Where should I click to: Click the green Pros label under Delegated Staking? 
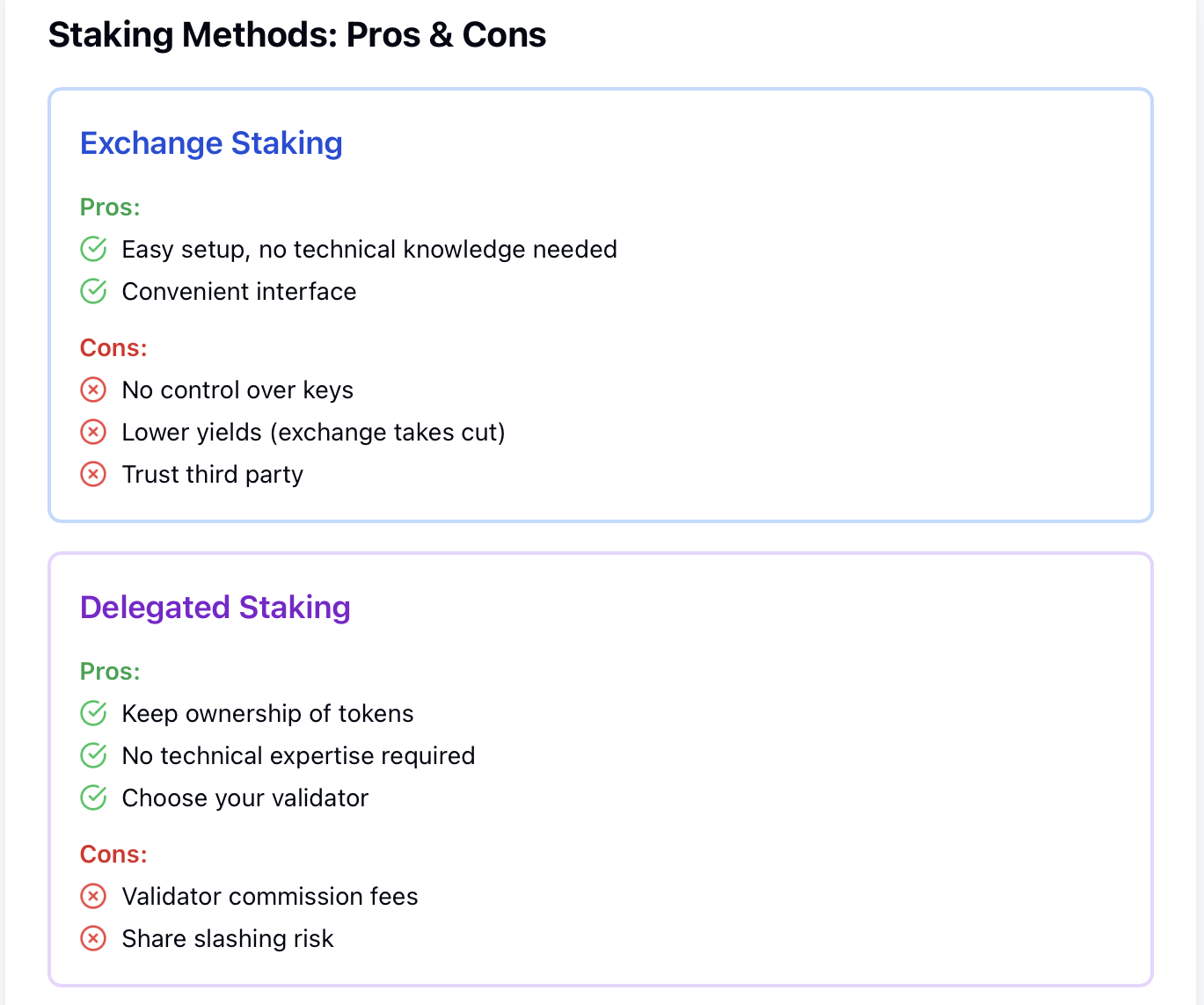110,672
